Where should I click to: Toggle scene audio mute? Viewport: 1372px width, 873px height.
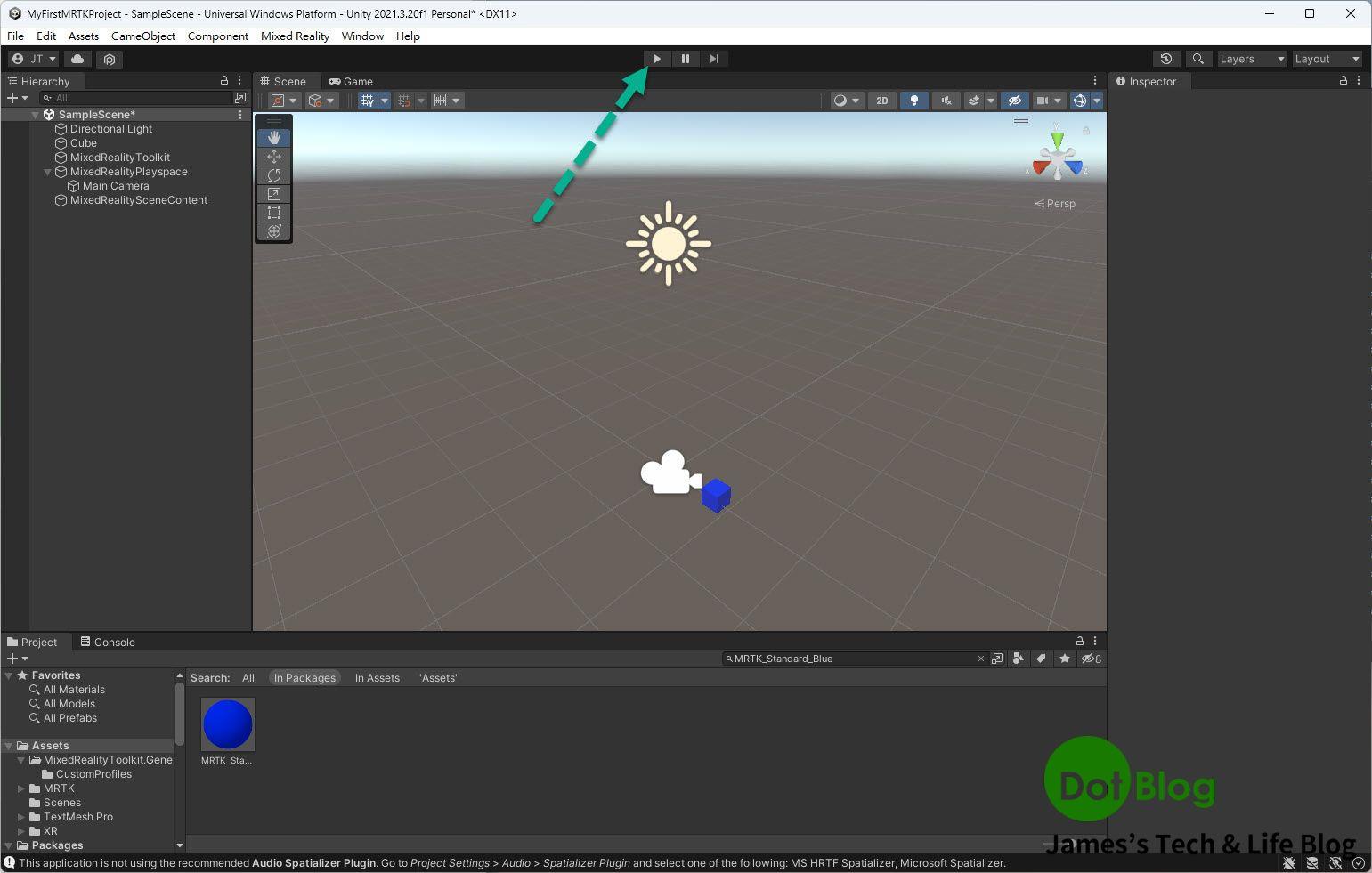click(946, 101)
